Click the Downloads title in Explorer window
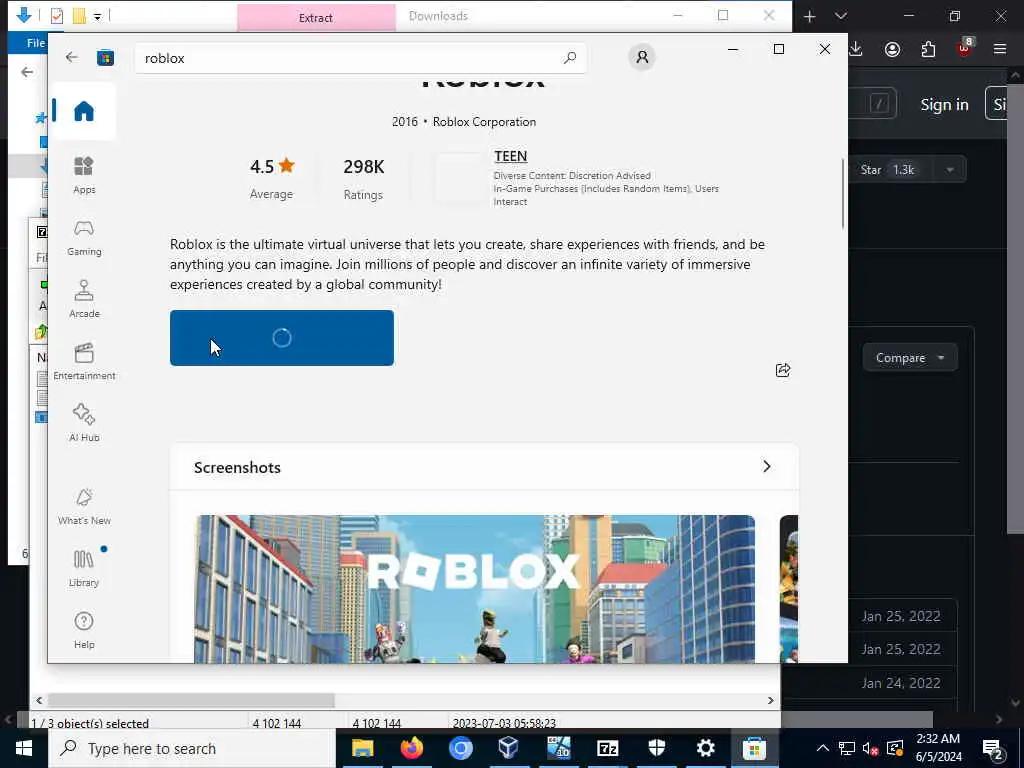The height and width of the screenshot is (768, 1024). coord(438,16)
